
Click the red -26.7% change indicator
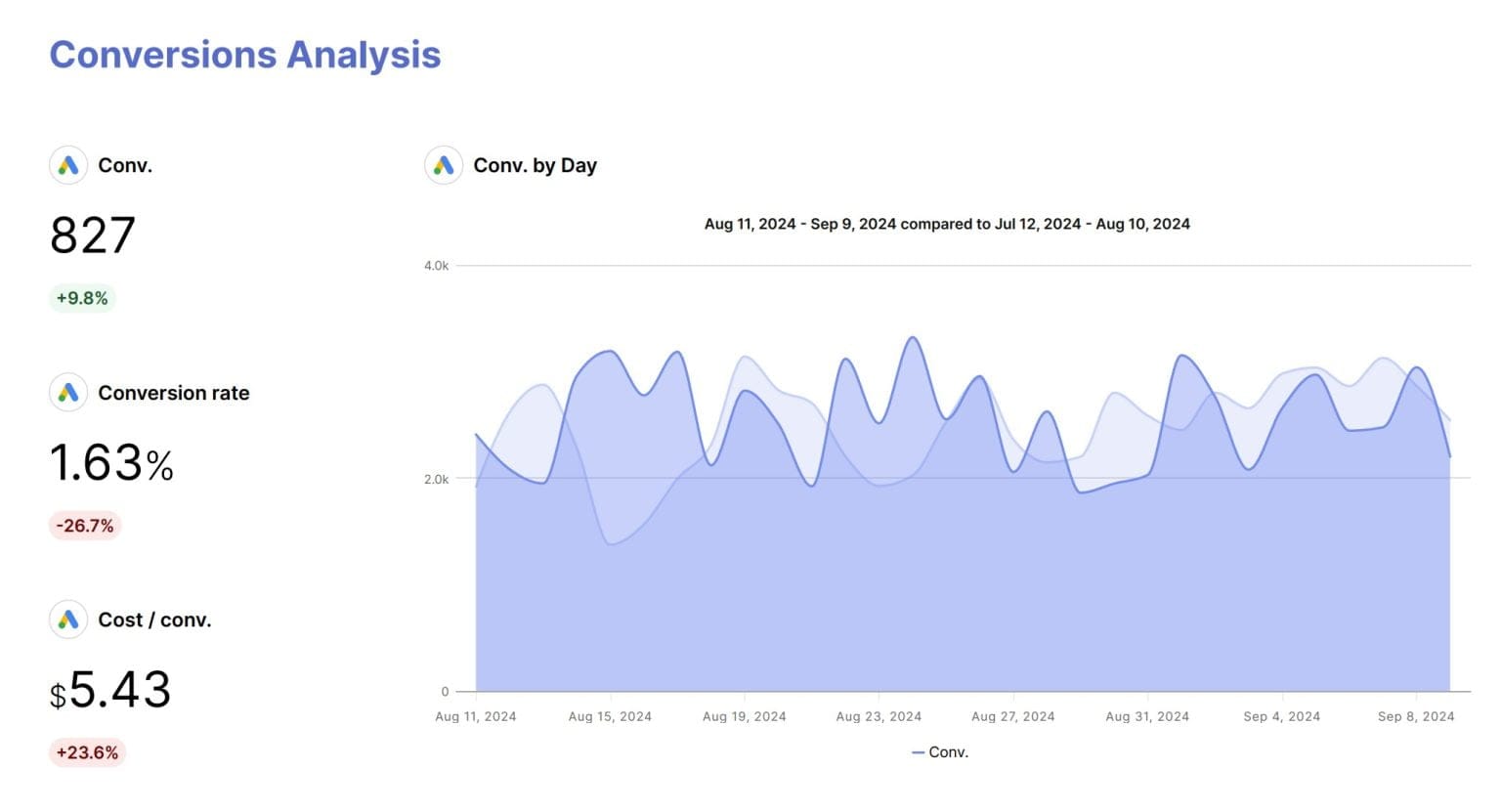pos(85,526)
